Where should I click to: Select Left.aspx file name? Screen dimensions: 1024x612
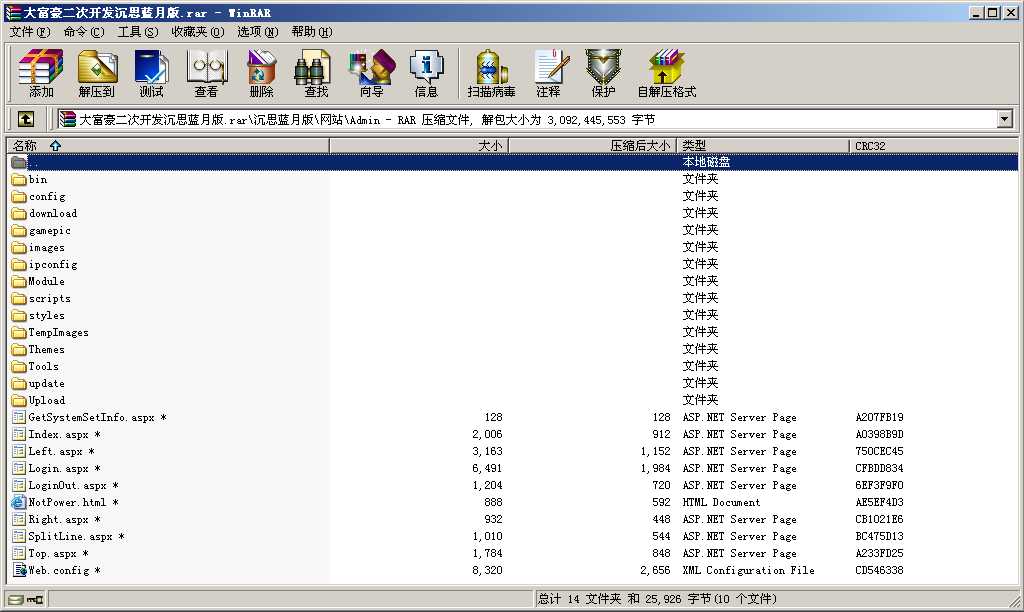click(61, 451)
